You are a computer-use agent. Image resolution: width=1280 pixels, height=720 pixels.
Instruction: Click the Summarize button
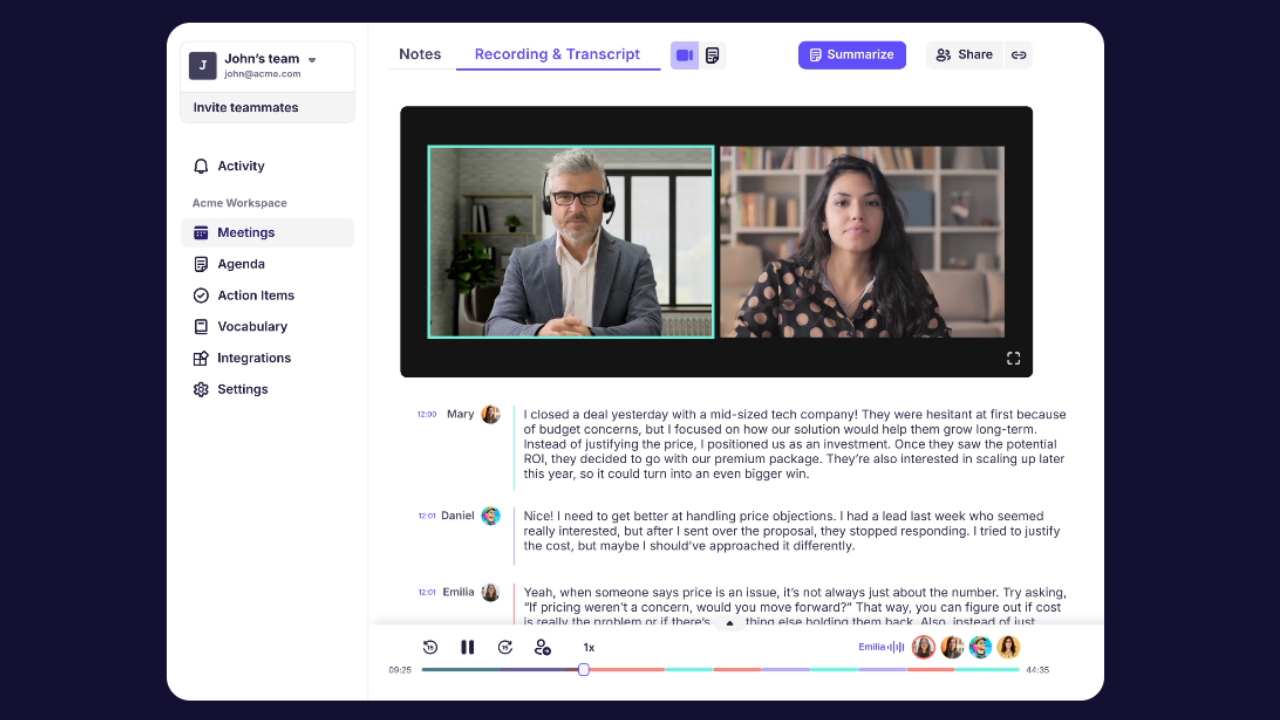coord(852,55)
